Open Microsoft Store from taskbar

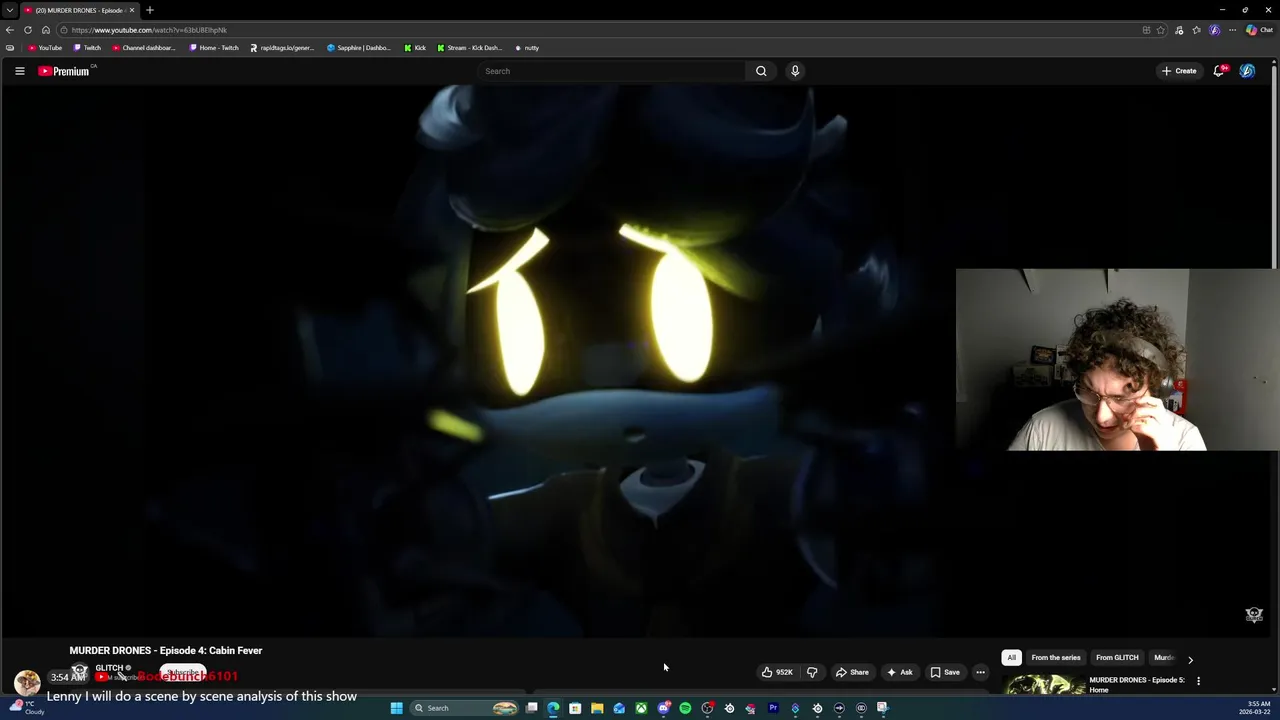click(575, 708)
